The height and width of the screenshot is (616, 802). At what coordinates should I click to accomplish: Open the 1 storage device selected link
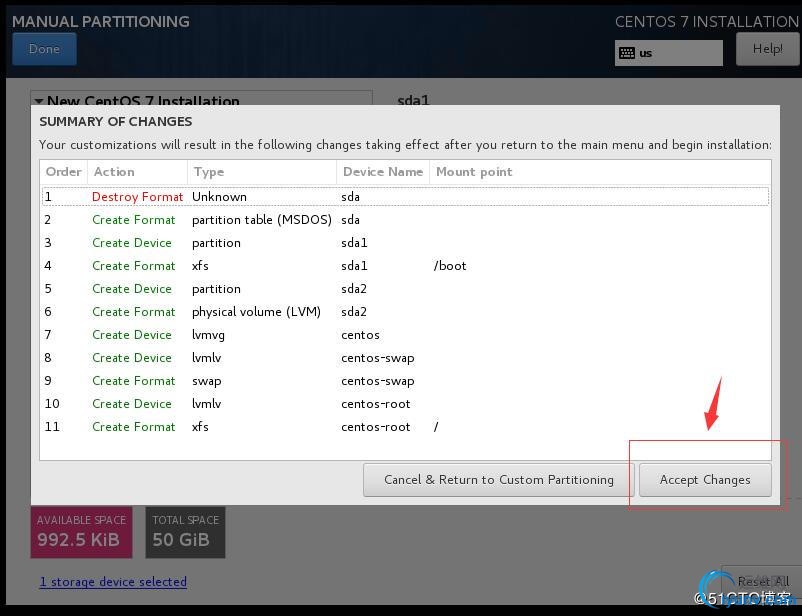pos(113,582)
